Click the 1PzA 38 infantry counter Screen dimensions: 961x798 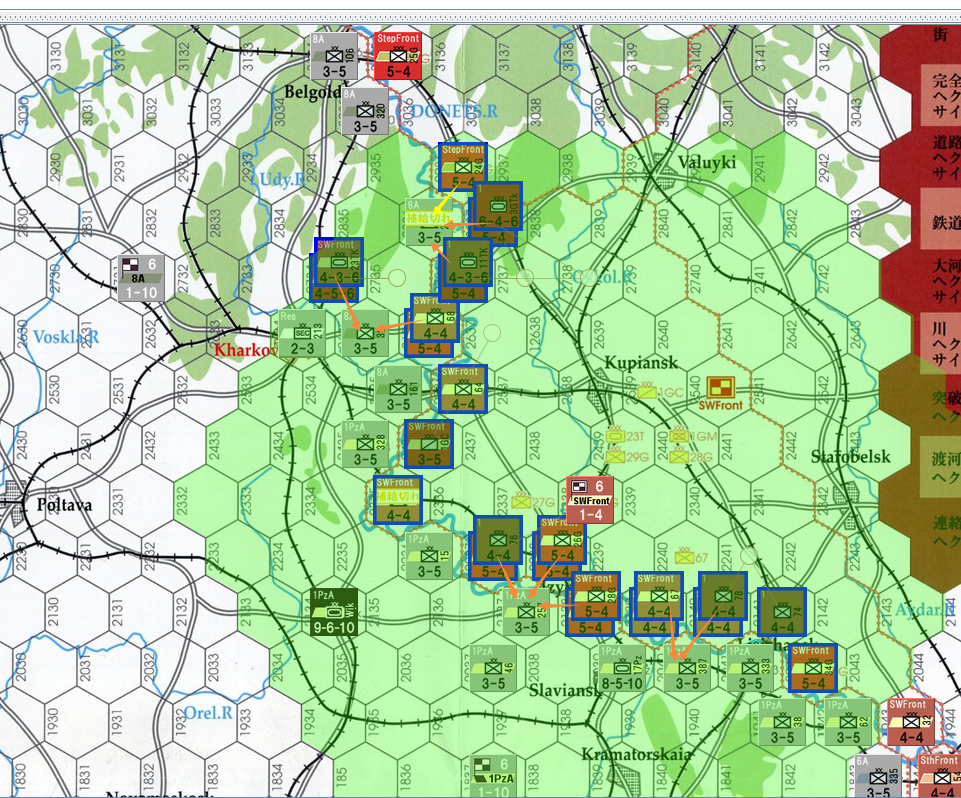click(x=783, y=723)
